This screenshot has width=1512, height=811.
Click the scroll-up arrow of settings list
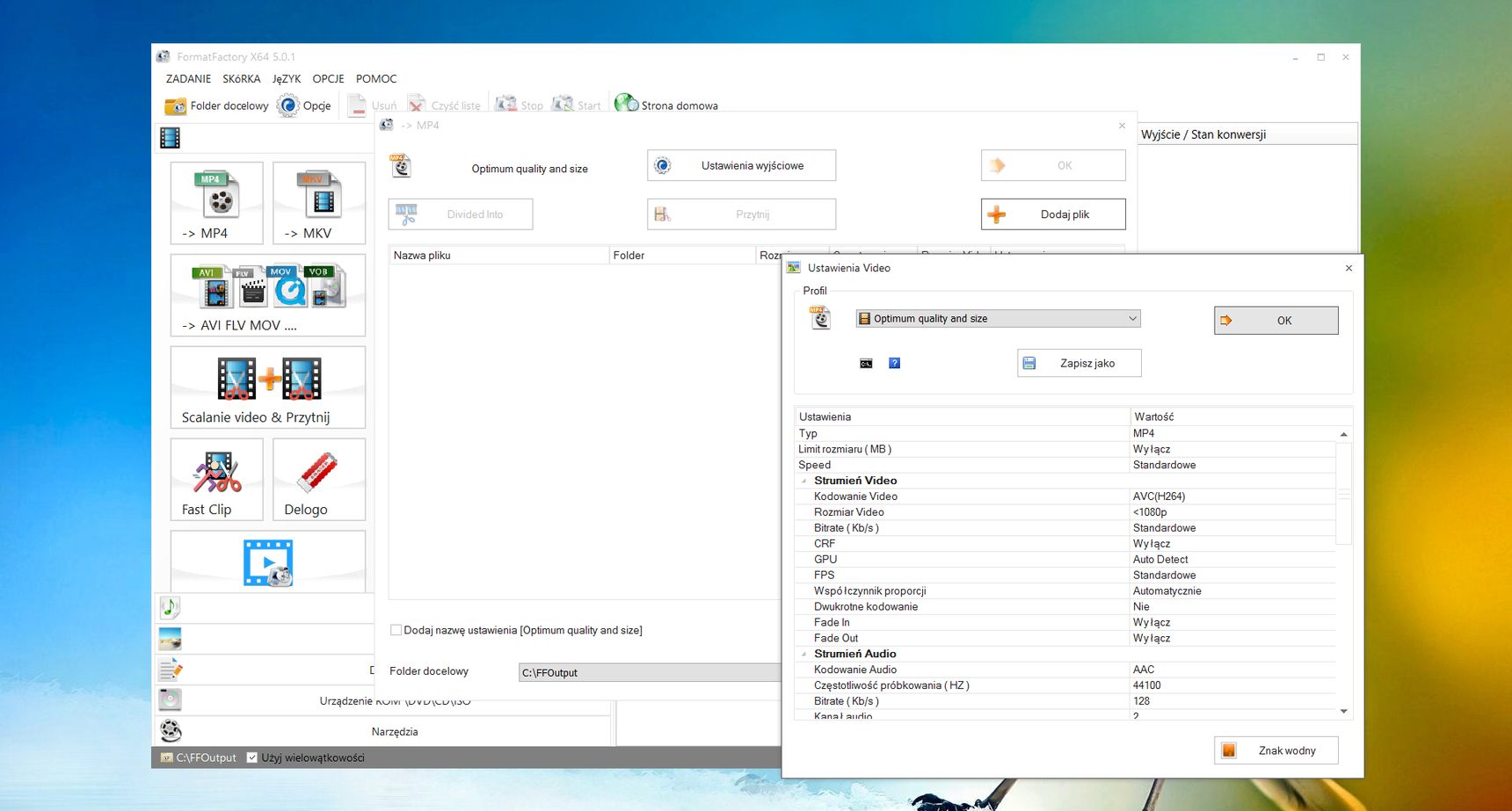click(1343, 434)
